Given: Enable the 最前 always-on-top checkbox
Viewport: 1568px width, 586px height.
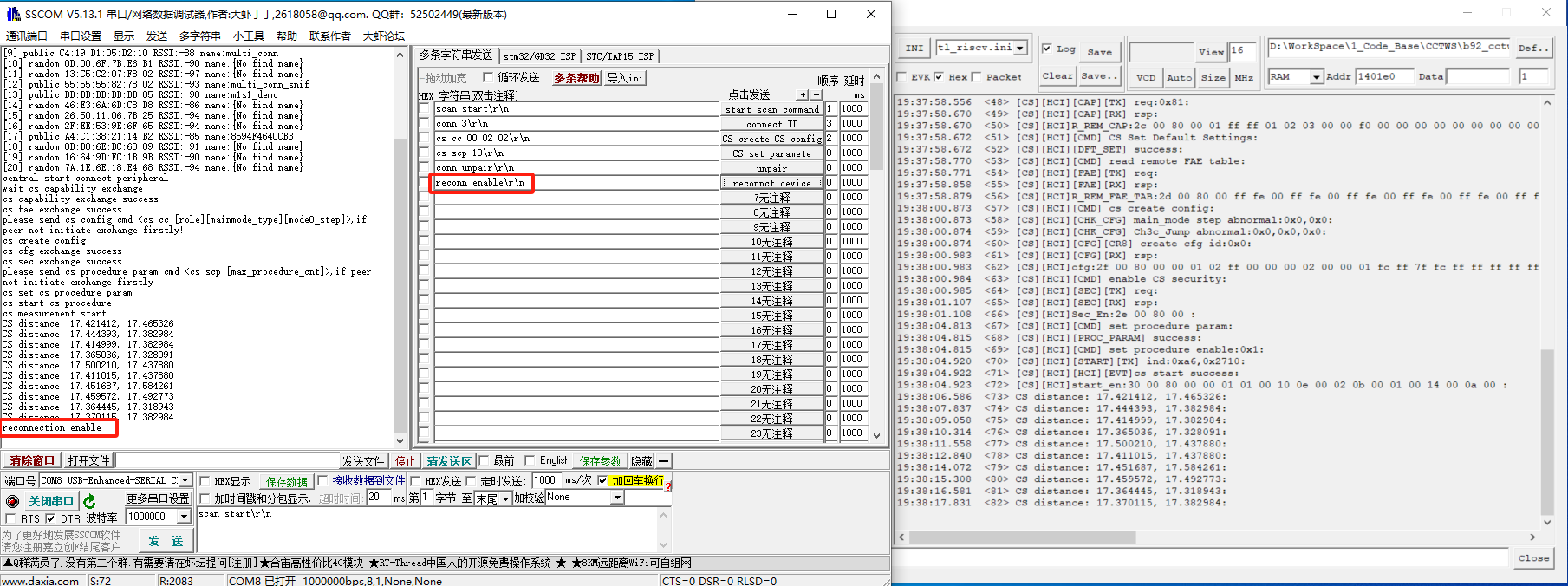Looking at the screenshot, I should [485, 460].
